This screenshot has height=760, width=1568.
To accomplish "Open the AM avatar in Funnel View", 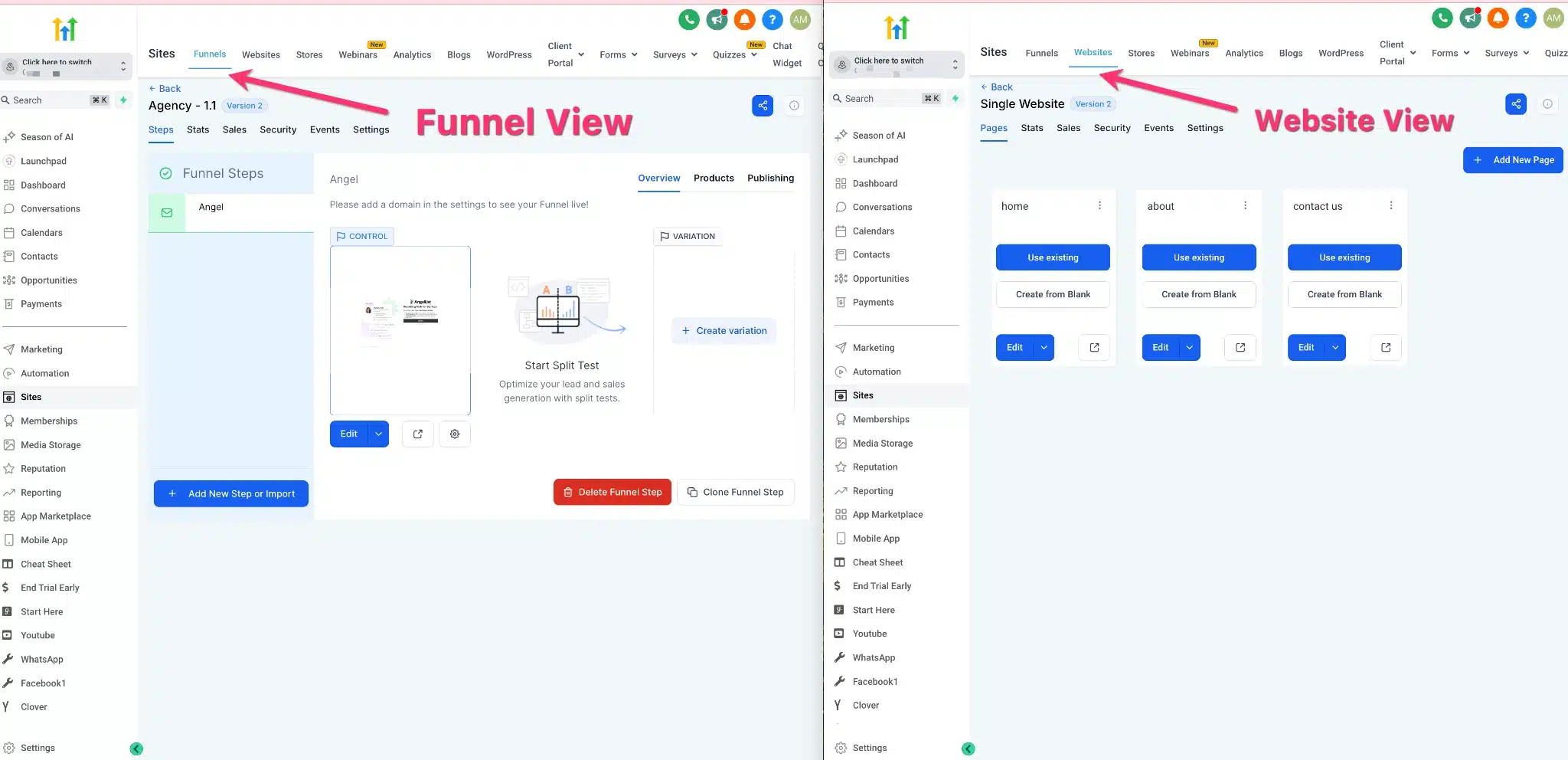I will 800,20.
